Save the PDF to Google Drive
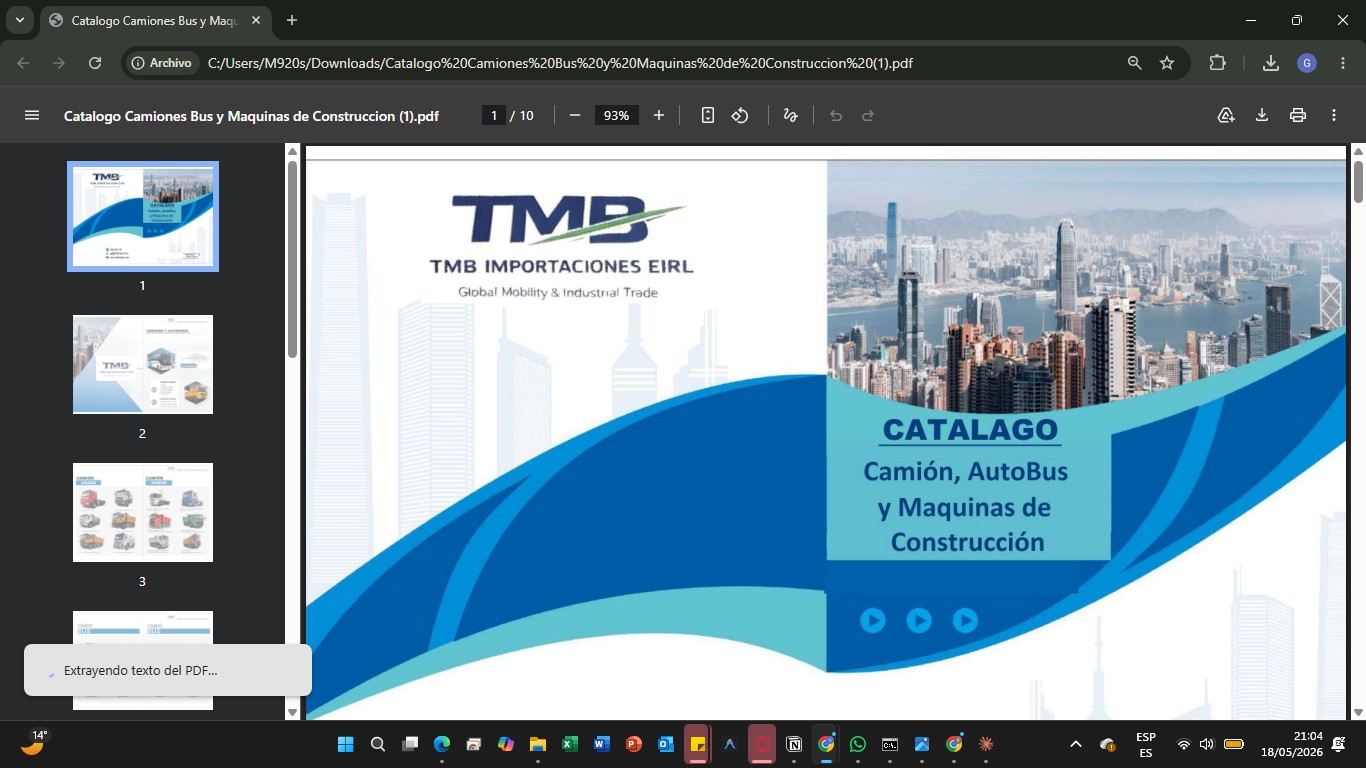 click(1226, 115)
